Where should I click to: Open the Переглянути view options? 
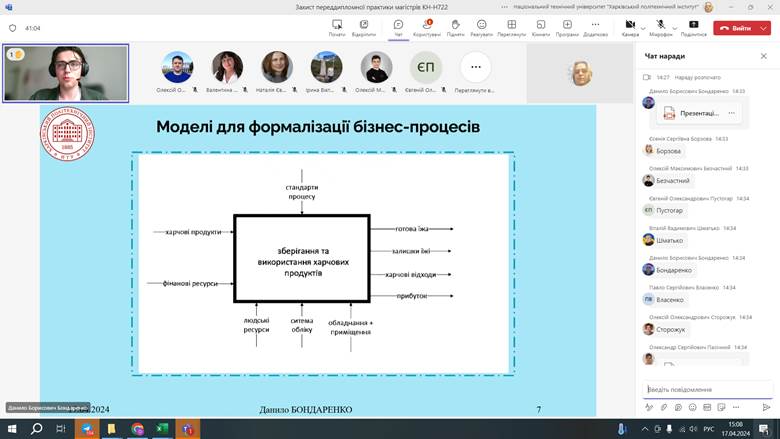511,27
